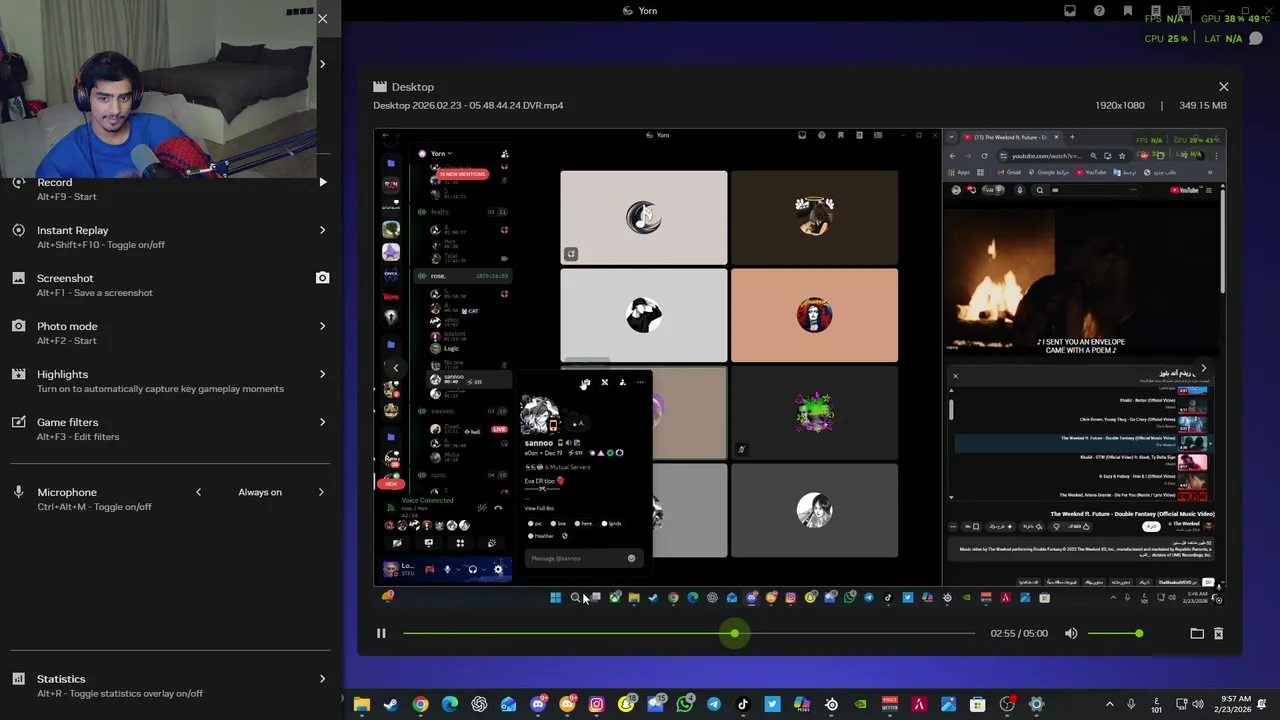Open the inbox icon in the Yorn title bar
This screenshot has height=720, width=1280.
(1070, 11)
